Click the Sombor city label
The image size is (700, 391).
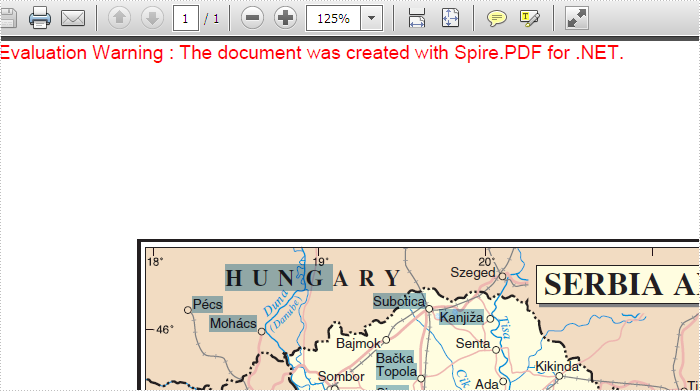[341, 376]
